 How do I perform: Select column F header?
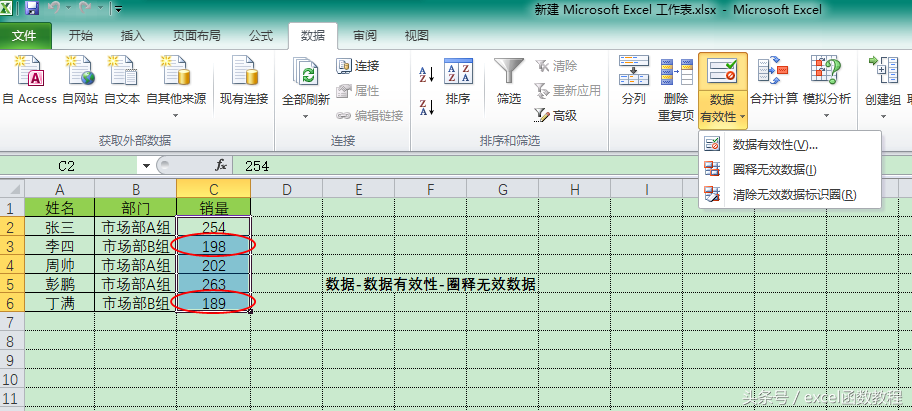pos(430,188)
